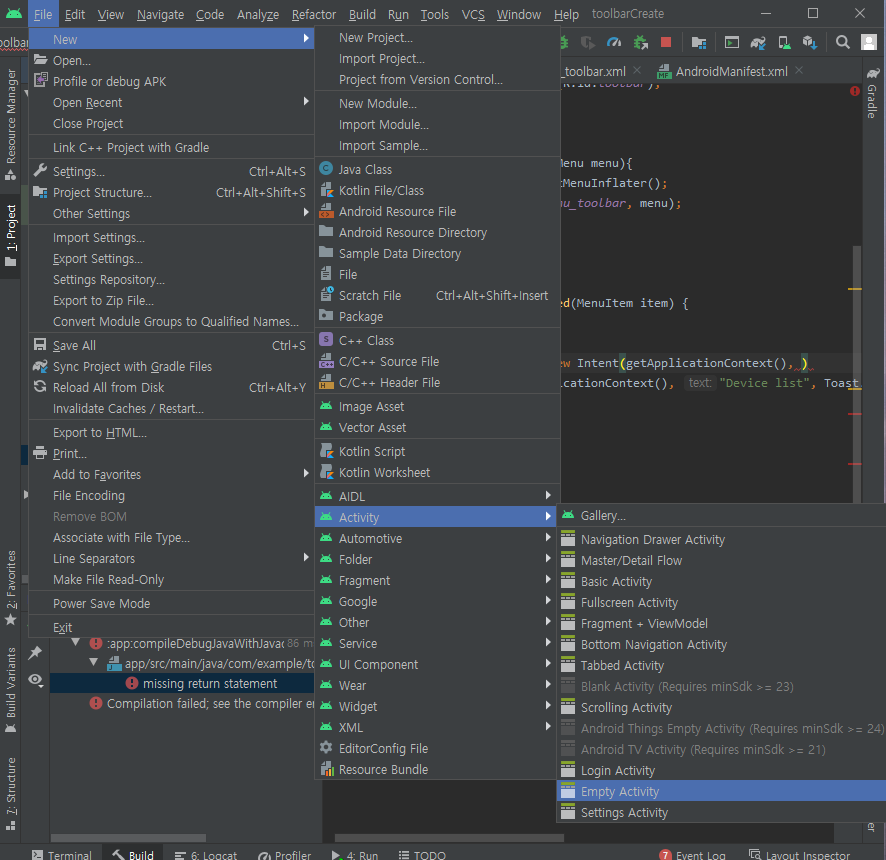Screen dimensions: 886x860
Task: Expand the AIDL submenu
Action: tap(437, 497)
